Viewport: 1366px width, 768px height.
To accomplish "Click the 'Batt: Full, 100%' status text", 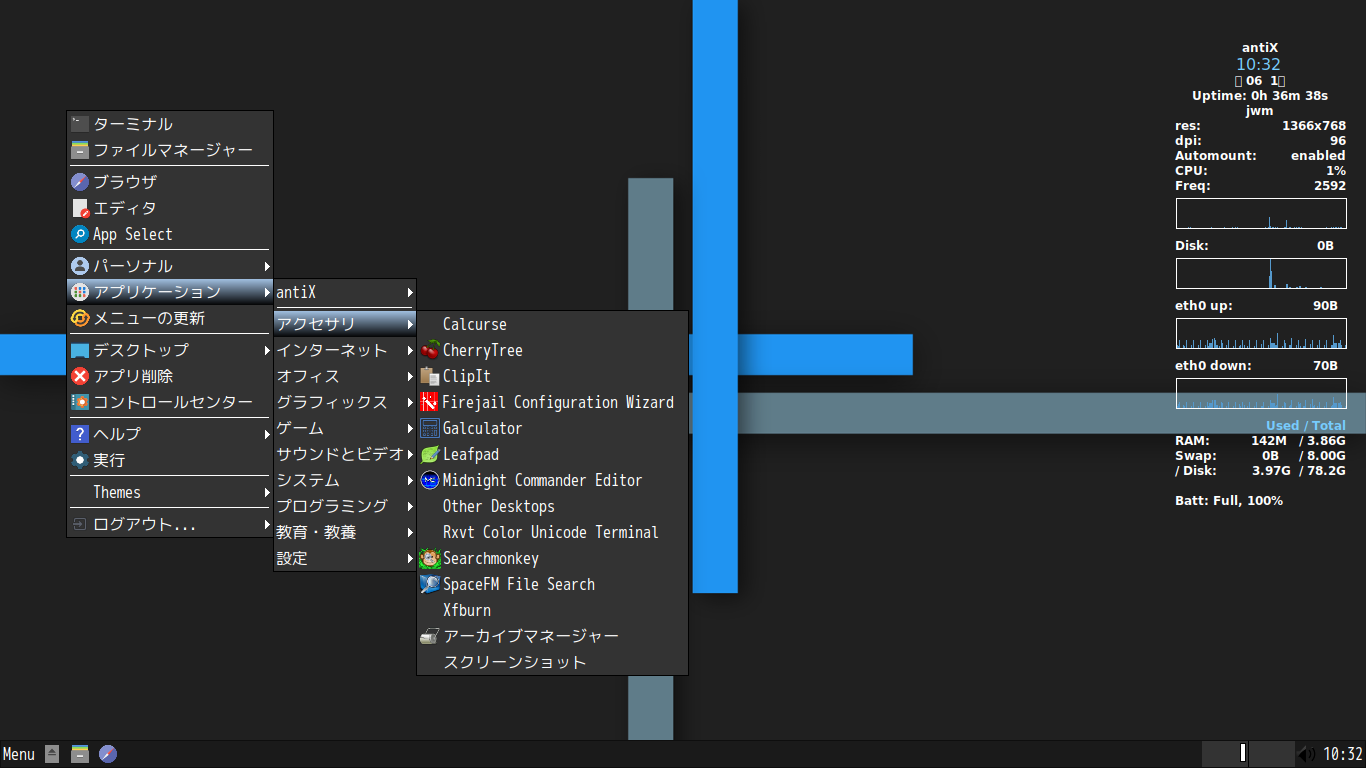I will (x=1229, y=500).
